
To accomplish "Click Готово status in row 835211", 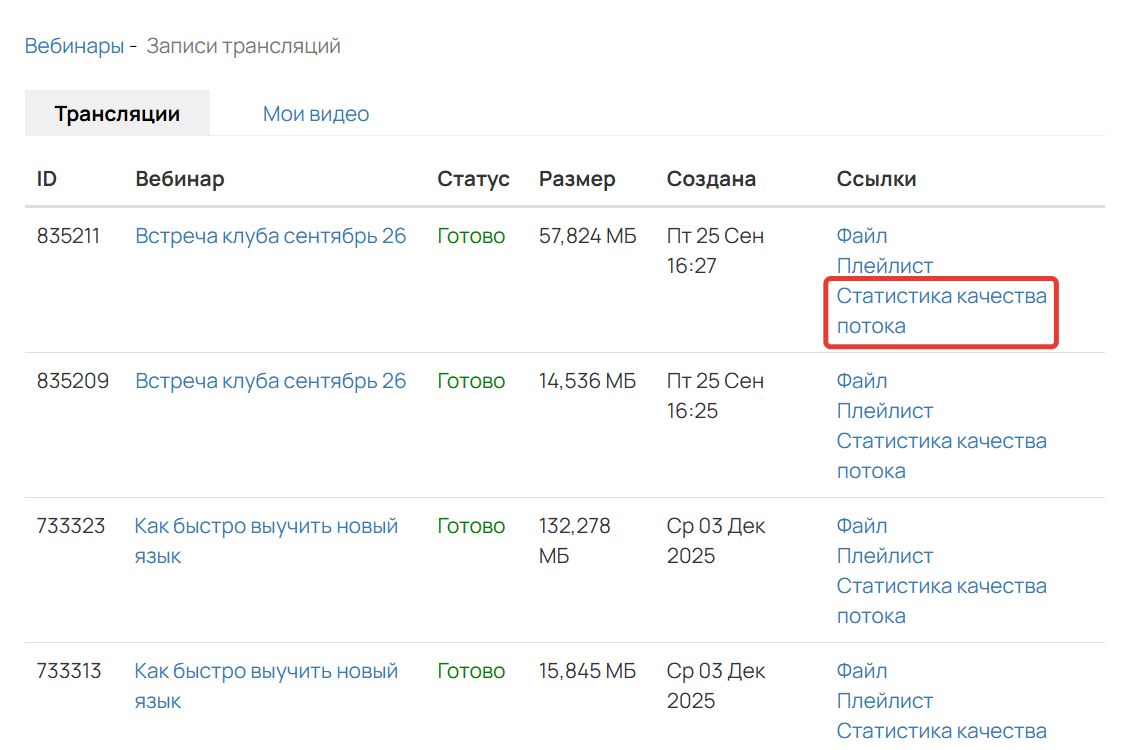I will [471, 236].
